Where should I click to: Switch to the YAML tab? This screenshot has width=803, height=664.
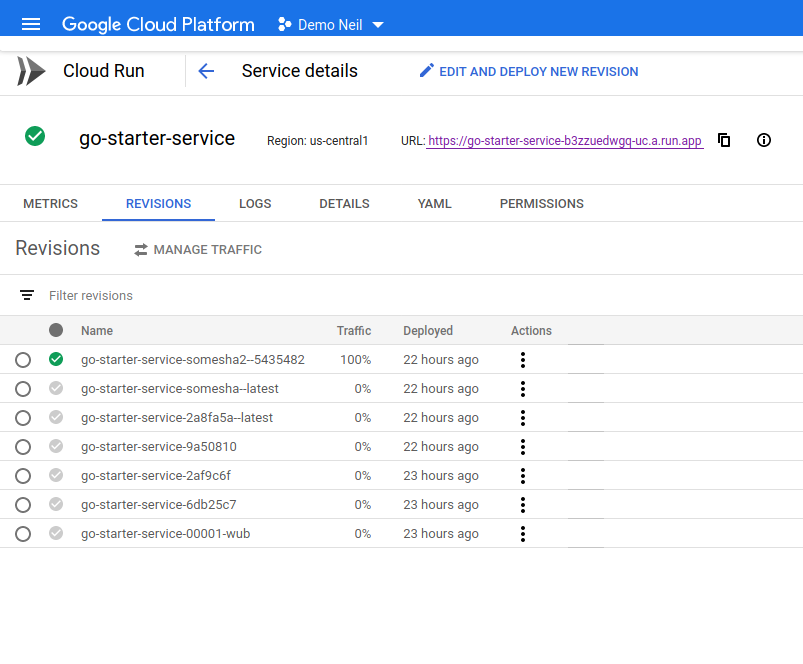(x=434, y=203)
